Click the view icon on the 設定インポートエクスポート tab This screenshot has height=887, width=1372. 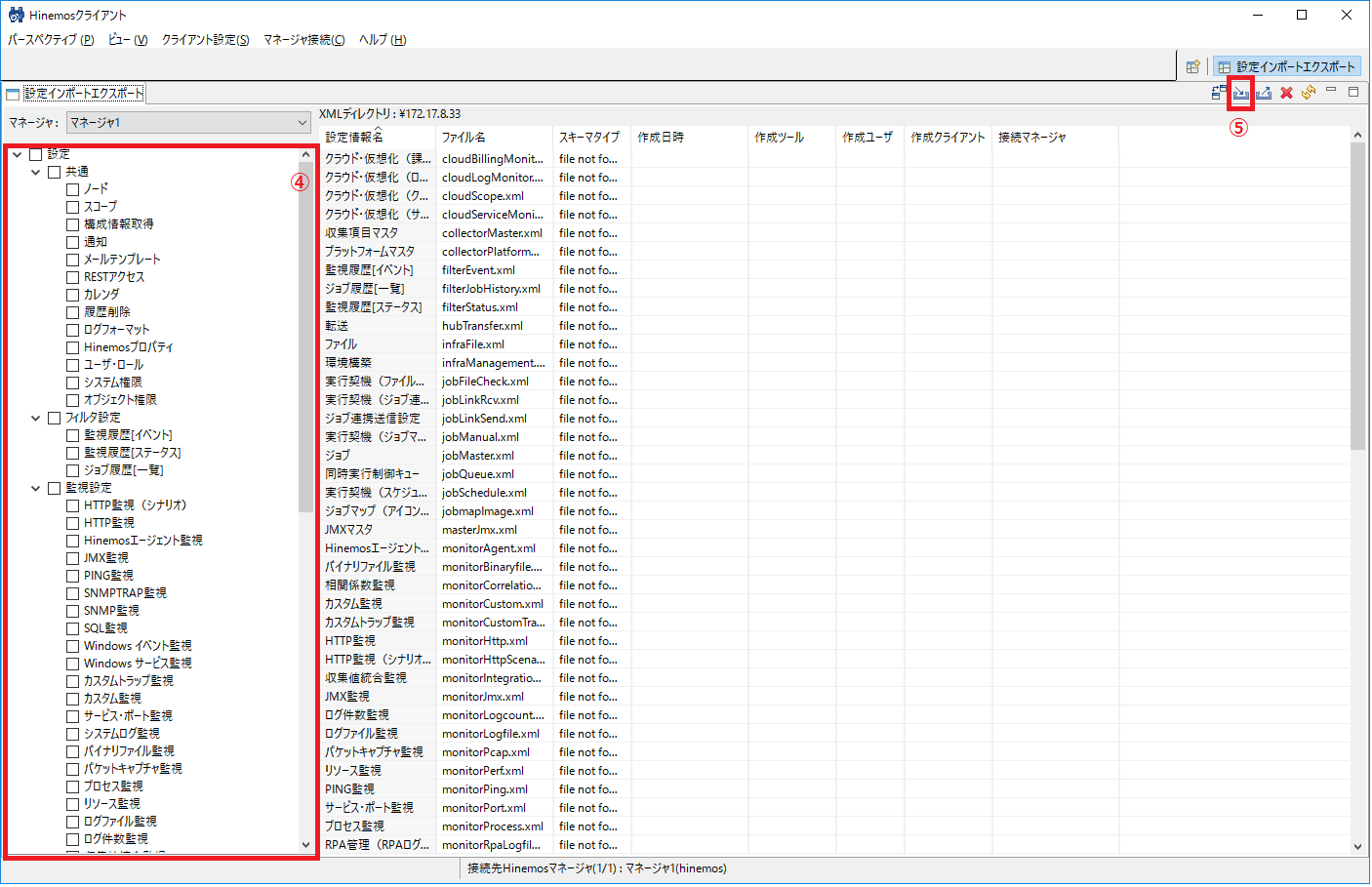[13, 94]
